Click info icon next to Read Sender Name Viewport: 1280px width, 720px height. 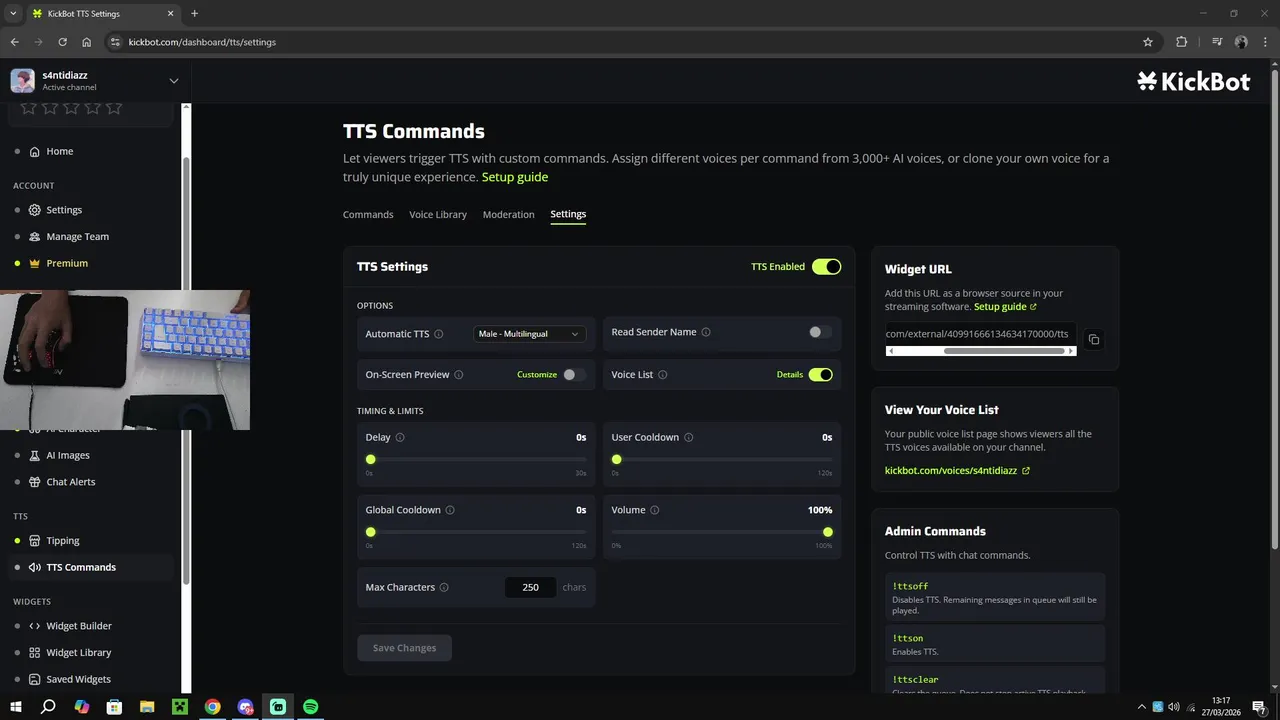[x=706, y=332]
